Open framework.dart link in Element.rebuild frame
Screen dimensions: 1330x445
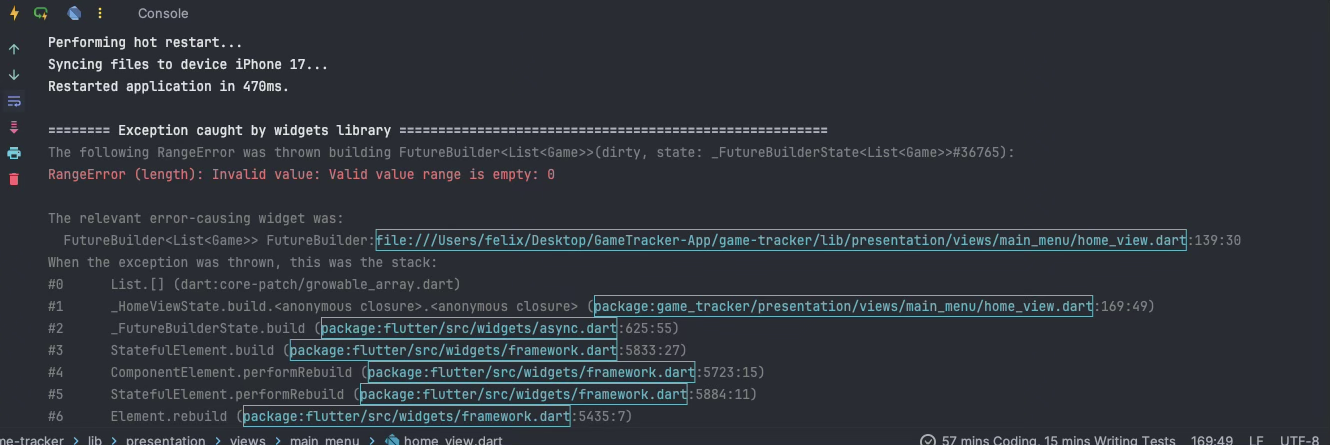point(406,416)
